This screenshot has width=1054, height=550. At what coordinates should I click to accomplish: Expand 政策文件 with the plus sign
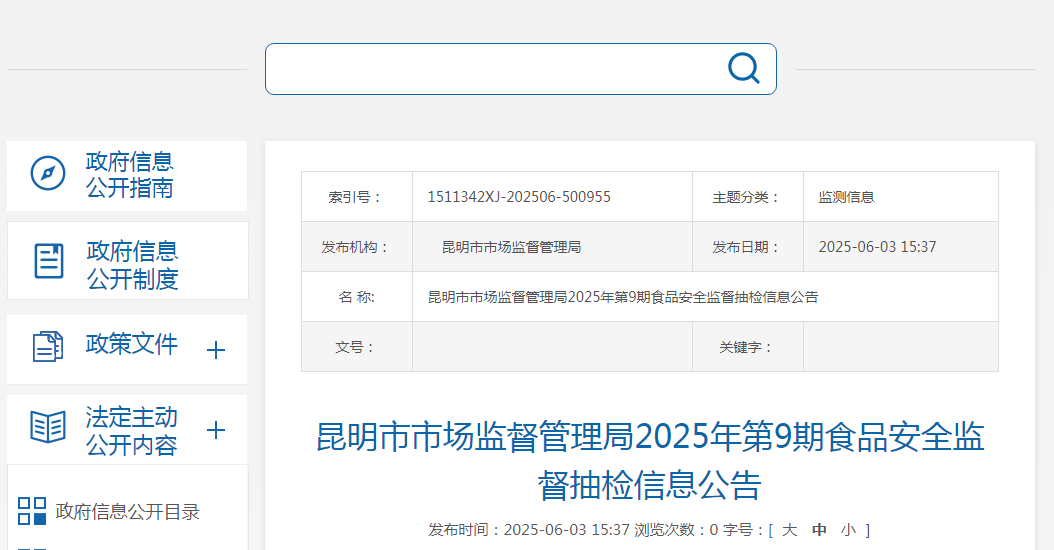point(216,350)
